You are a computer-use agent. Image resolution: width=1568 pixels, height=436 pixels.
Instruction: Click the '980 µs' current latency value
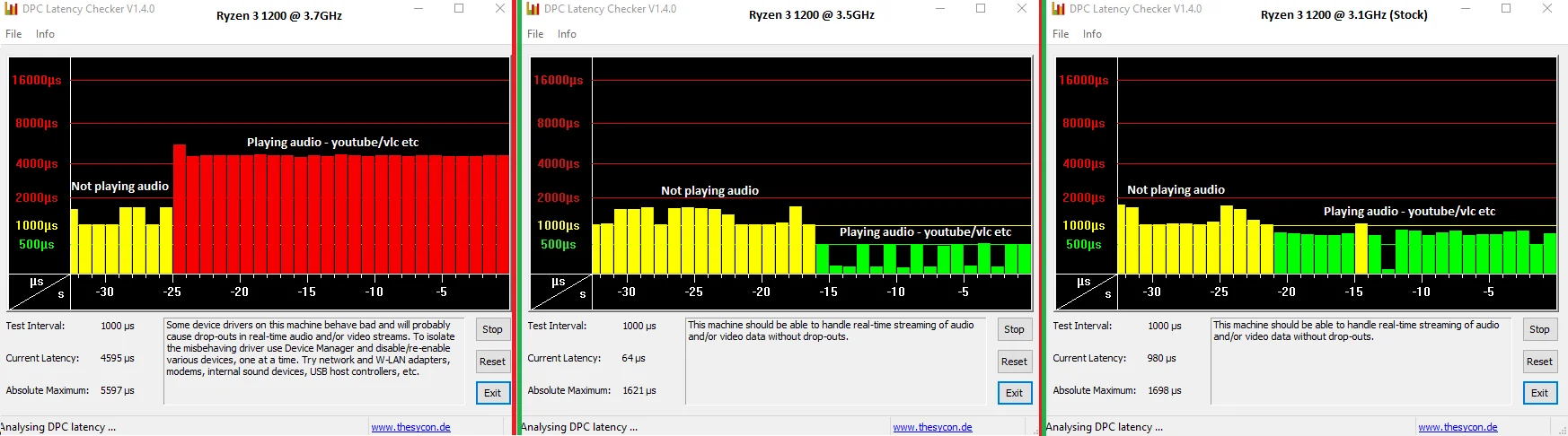pos(1161,358)
